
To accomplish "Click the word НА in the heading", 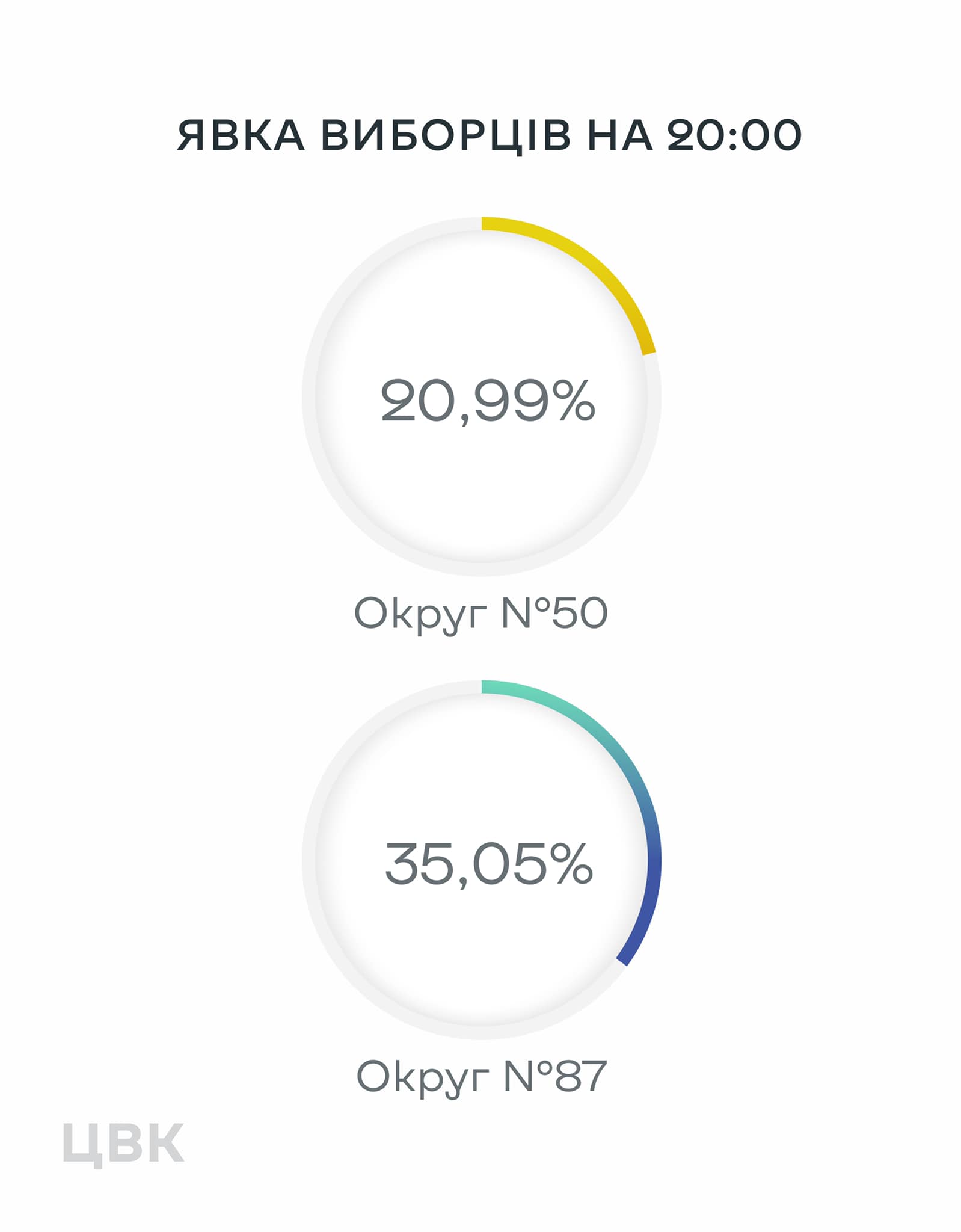I will [620, 135].
